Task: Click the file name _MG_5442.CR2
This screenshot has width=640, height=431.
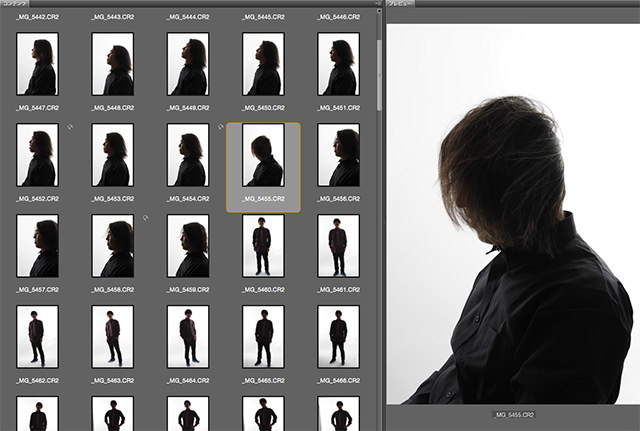Action: click(x=38, y=17)
